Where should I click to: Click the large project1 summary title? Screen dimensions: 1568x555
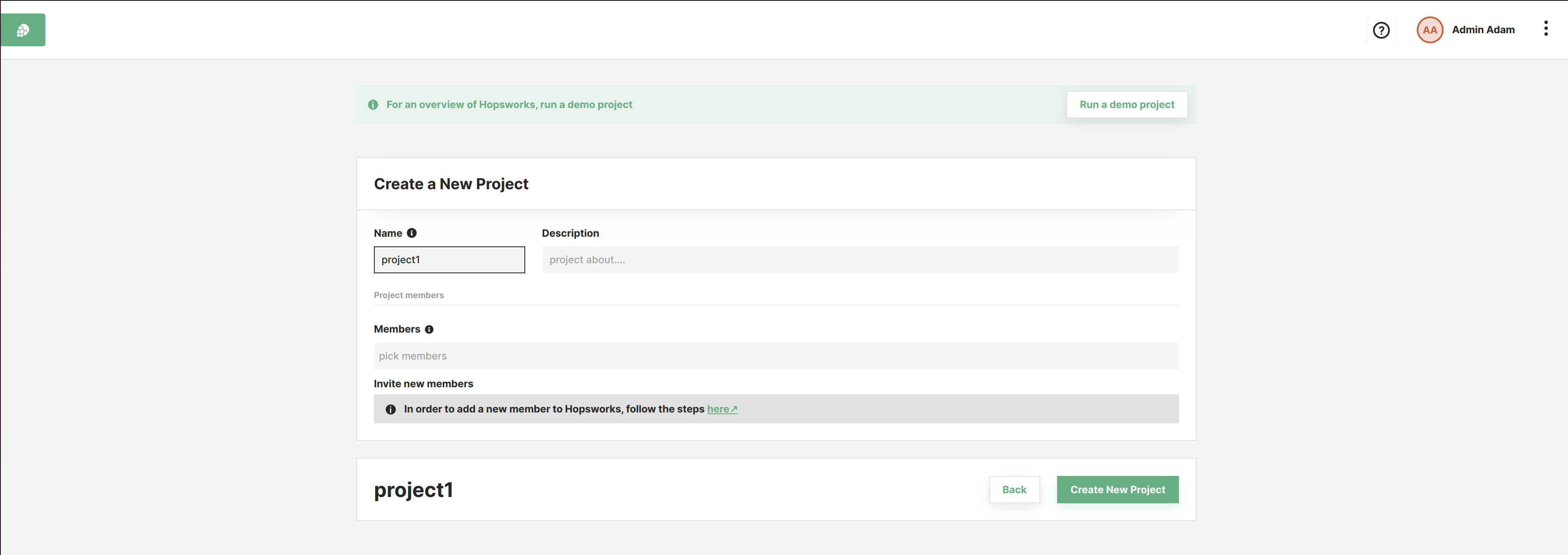(413, 490)
